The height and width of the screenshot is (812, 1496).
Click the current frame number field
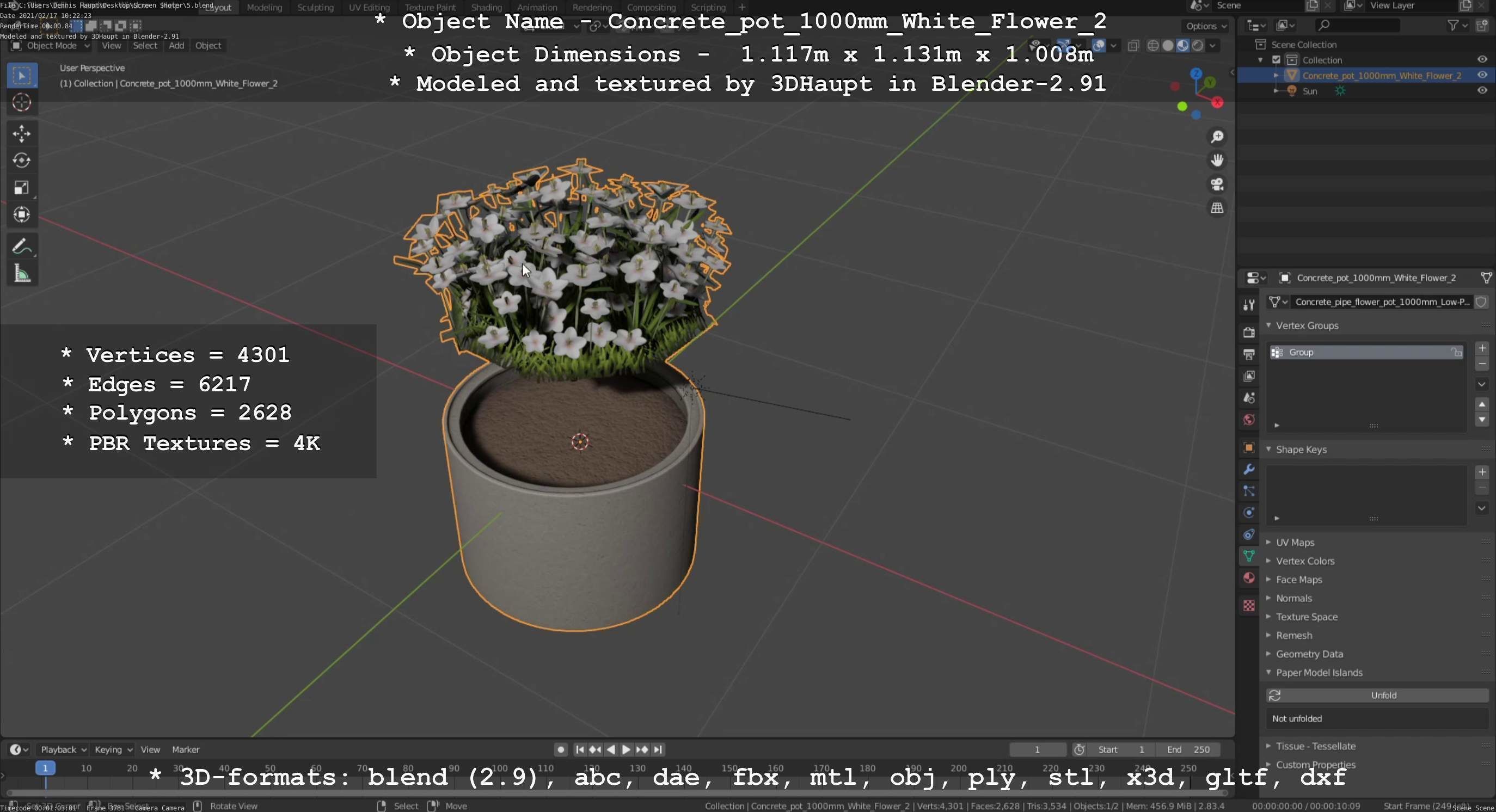(x=1037, y=750)
